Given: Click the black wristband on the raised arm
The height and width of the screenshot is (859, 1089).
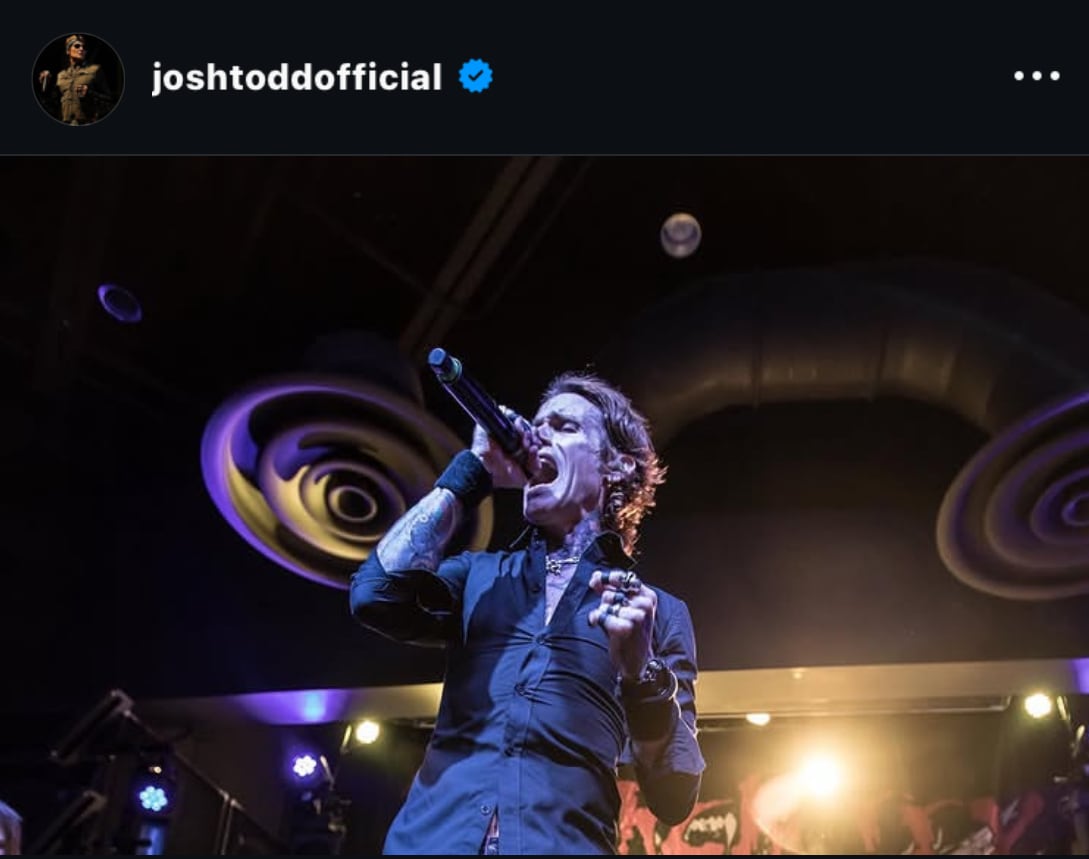Looking at the screenshot, I should (x=465, y=477).
